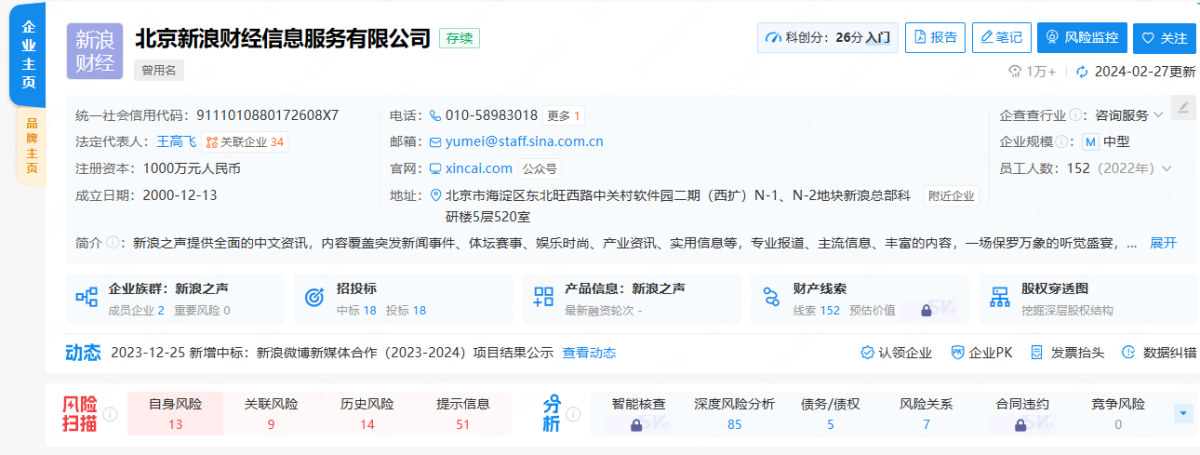The width and height of the screenshot is (1200, 455).
Task: Click 企业PK compare button
Action: (x=981, y=352)
